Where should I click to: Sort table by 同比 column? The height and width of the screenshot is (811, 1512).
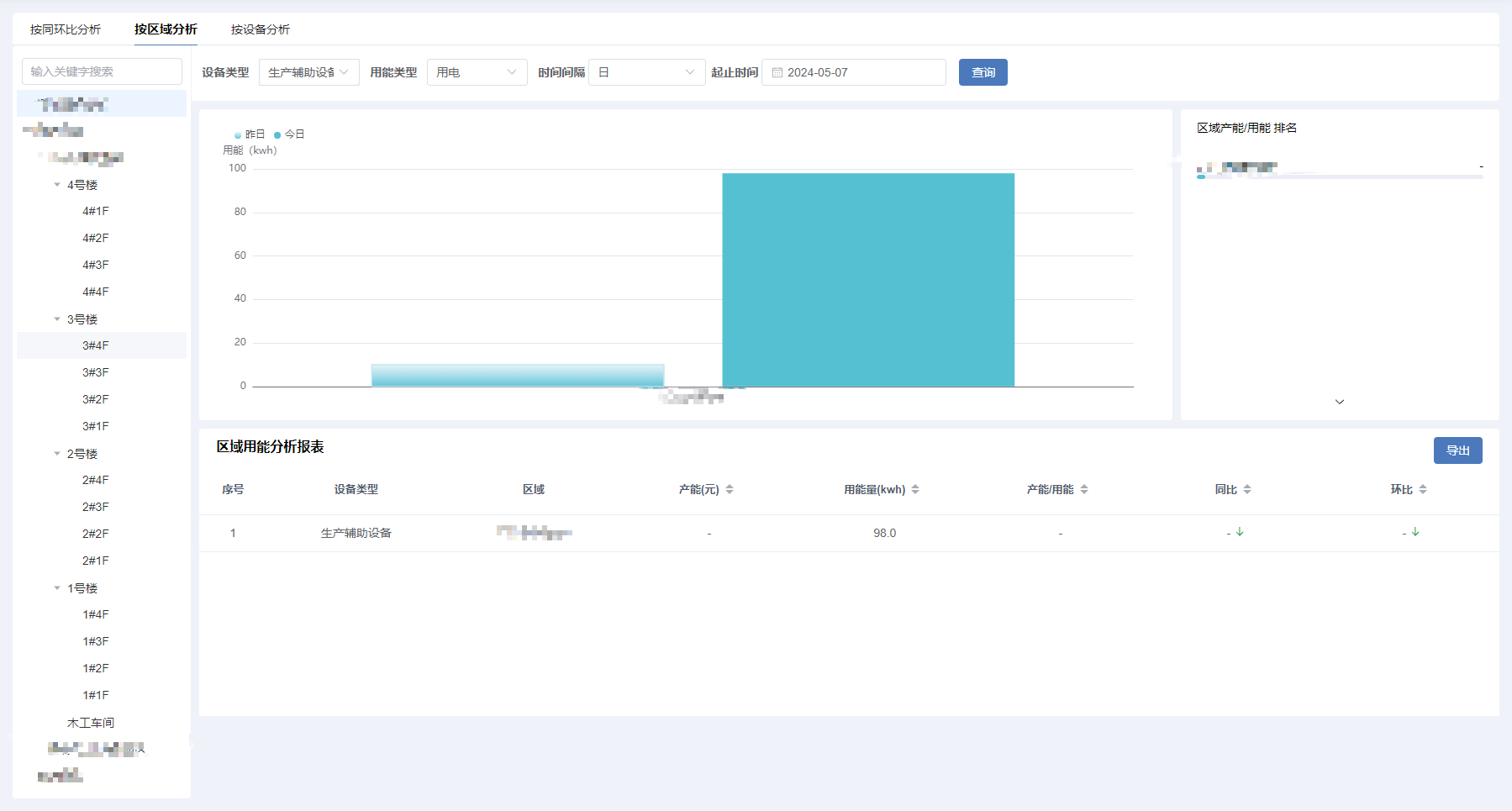point(1247,489)
